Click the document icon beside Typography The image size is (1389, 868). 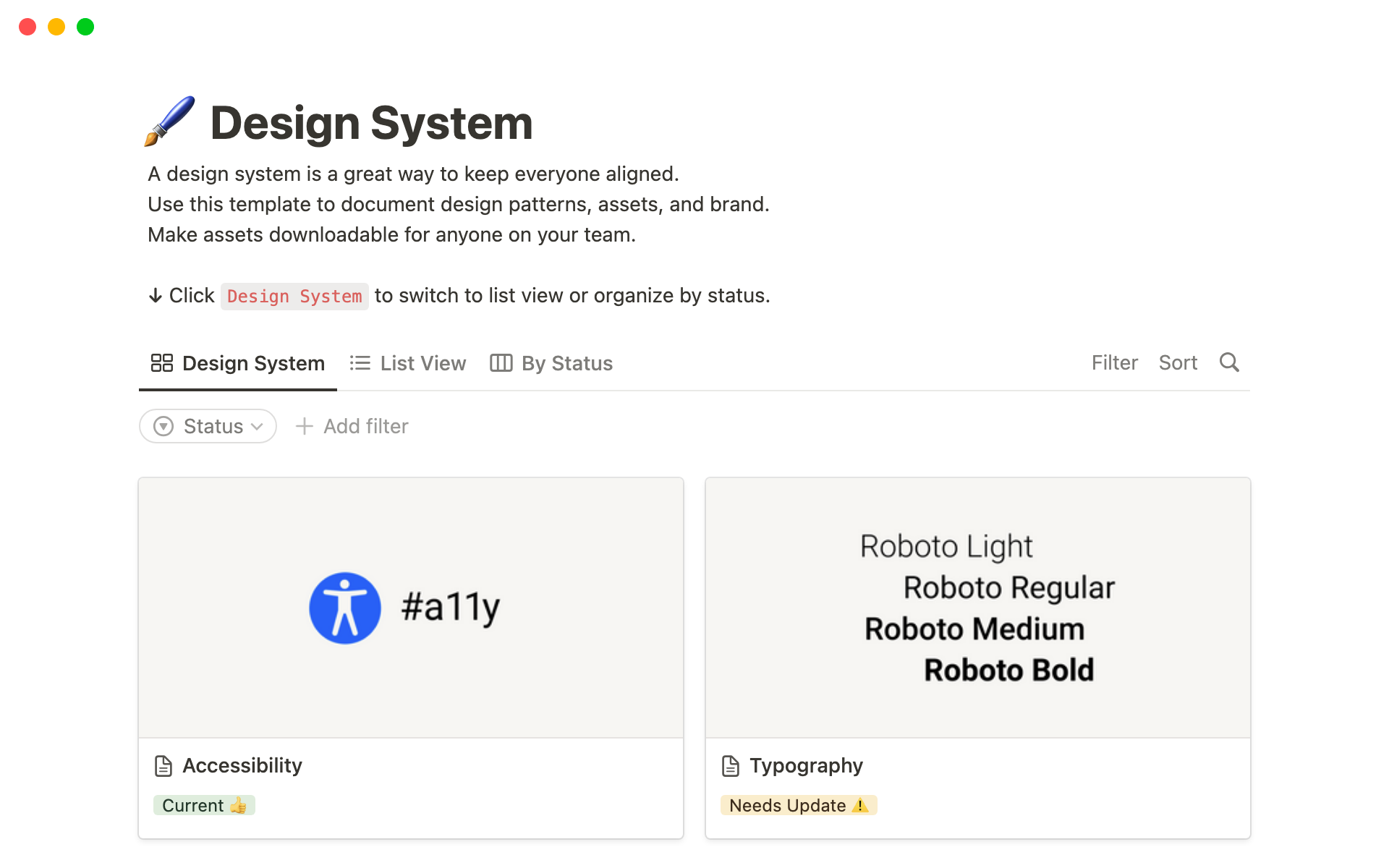tap(729, 765)
